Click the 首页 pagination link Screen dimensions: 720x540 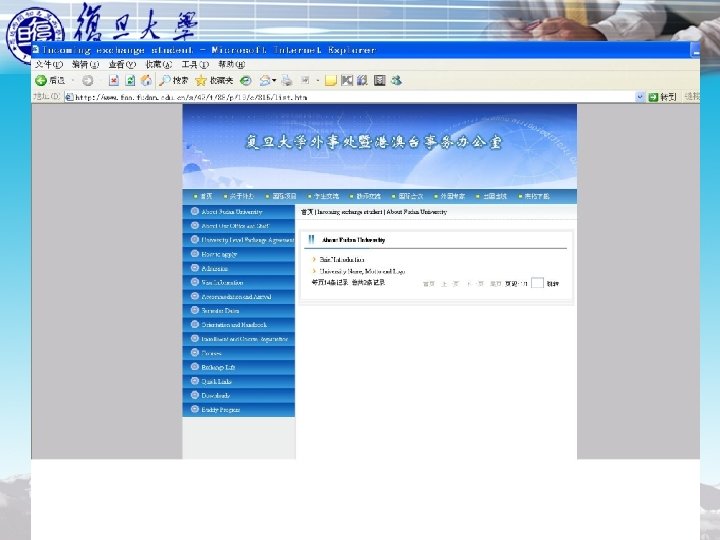[x=428, y=284]
